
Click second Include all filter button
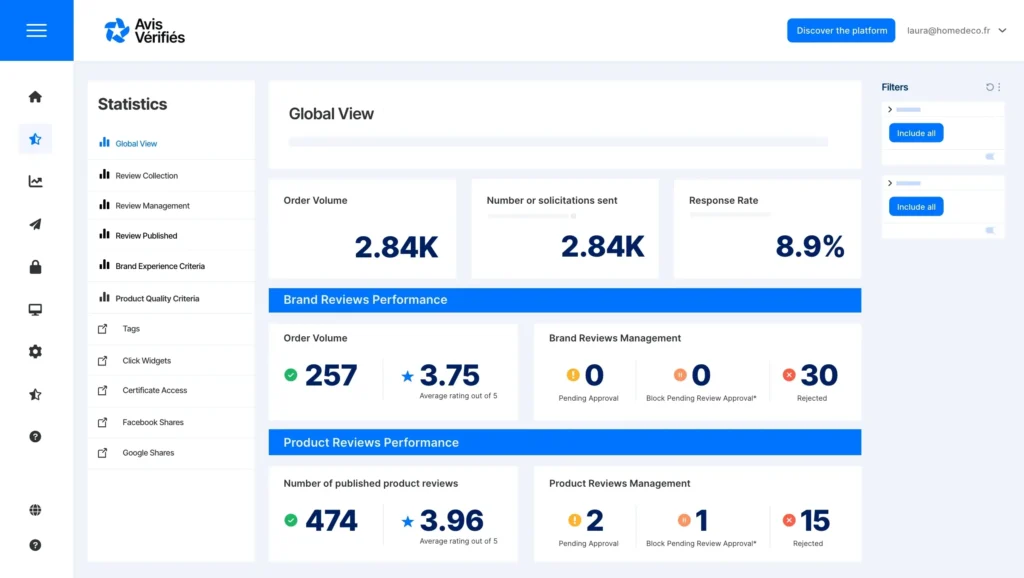[x=916, y=207]
